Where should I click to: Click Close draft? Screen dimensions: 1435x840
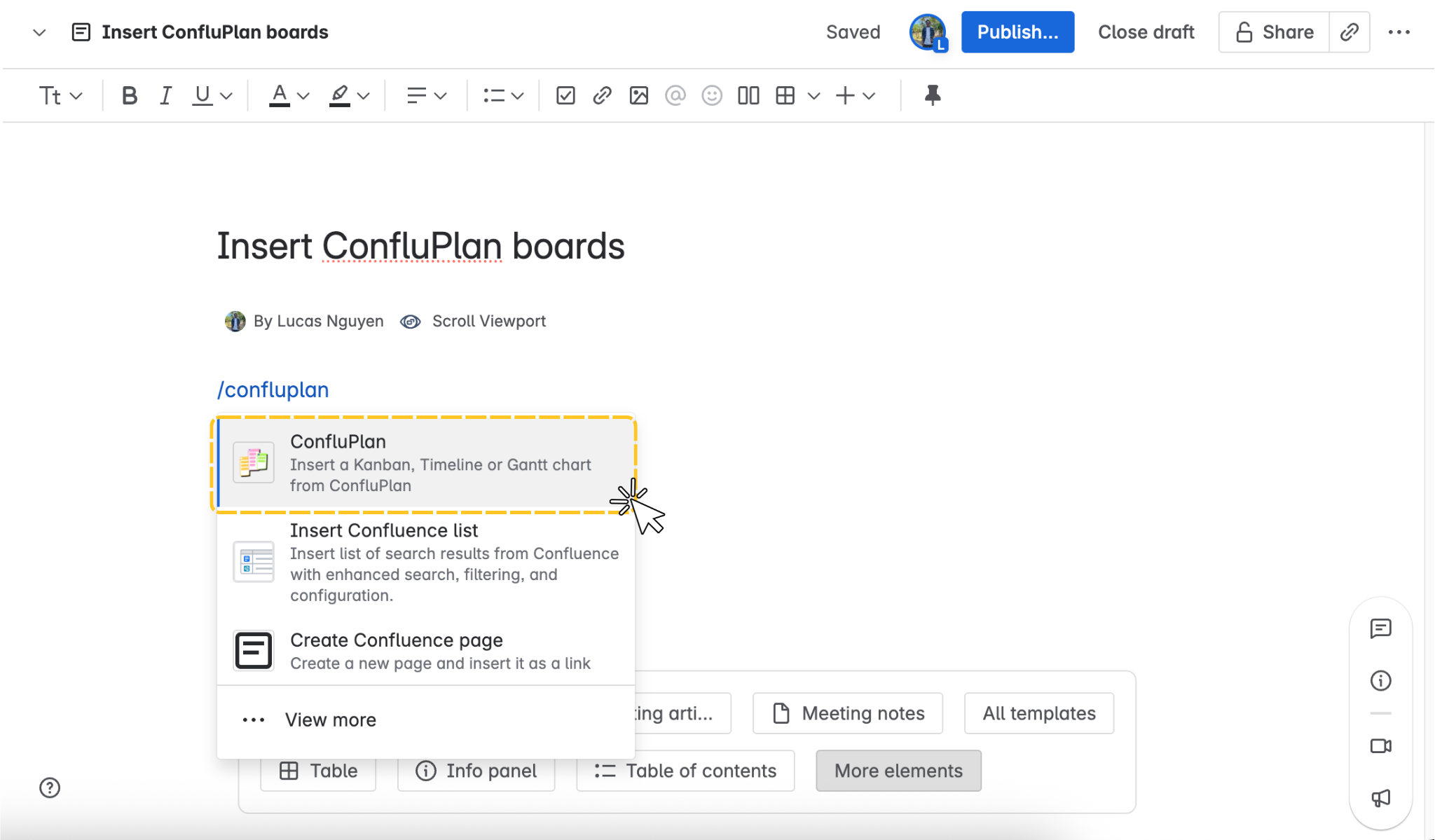coord(1146,32)
